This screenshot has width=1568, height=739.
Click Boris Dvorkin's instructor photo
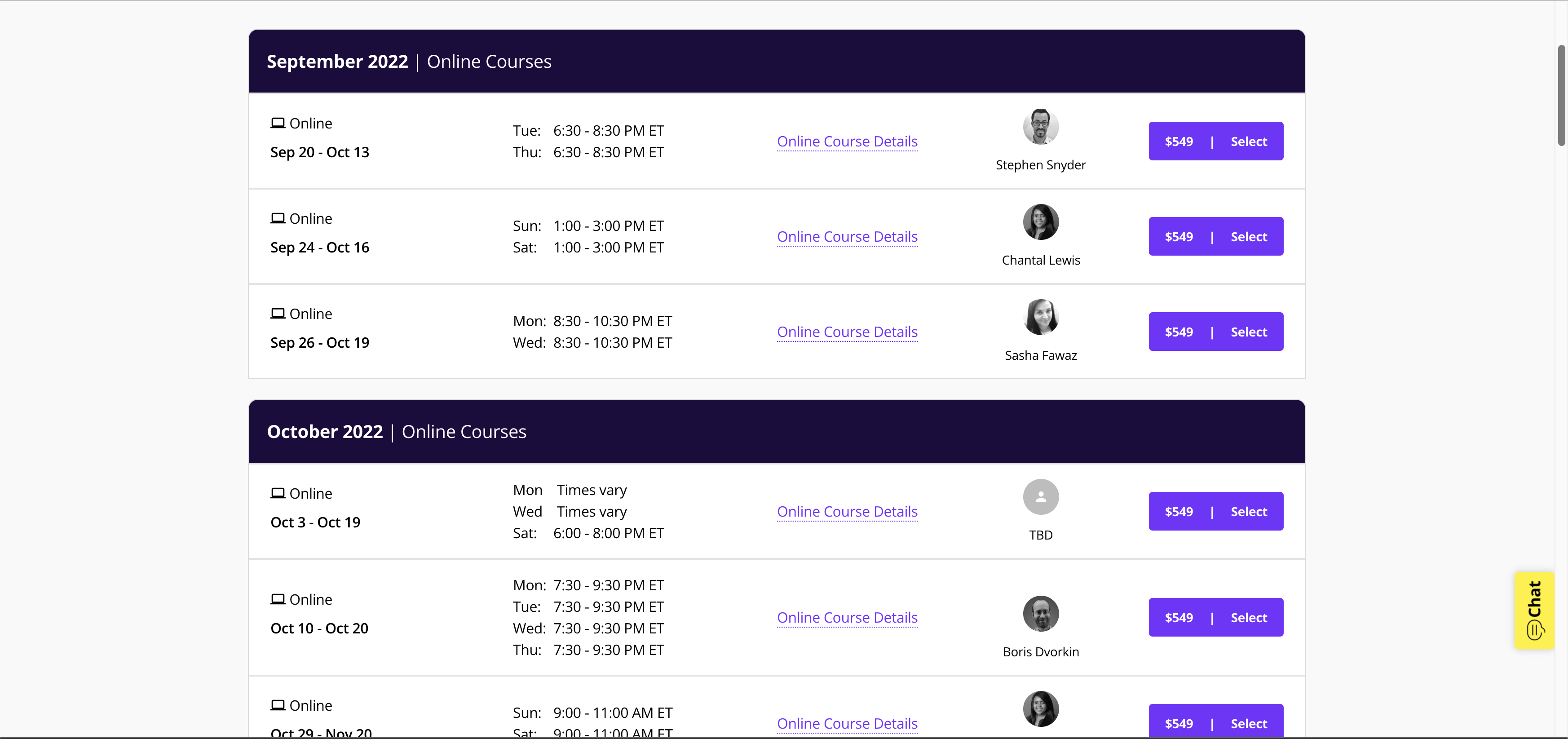tap(1040, 614)
